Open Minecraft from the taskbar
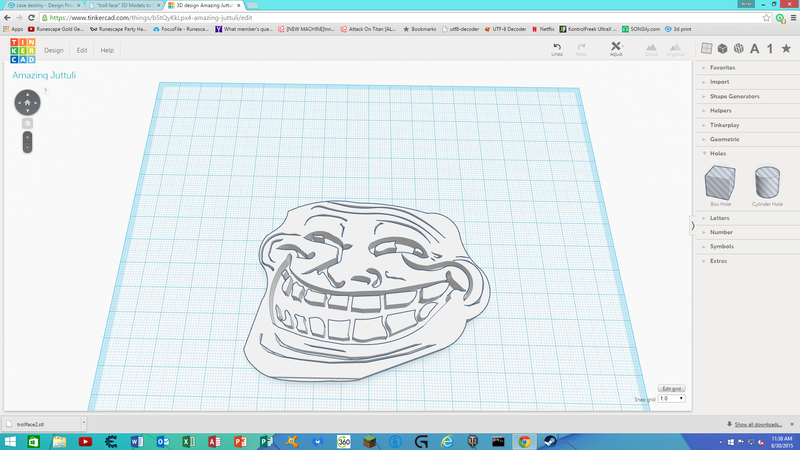 (369, 441)
